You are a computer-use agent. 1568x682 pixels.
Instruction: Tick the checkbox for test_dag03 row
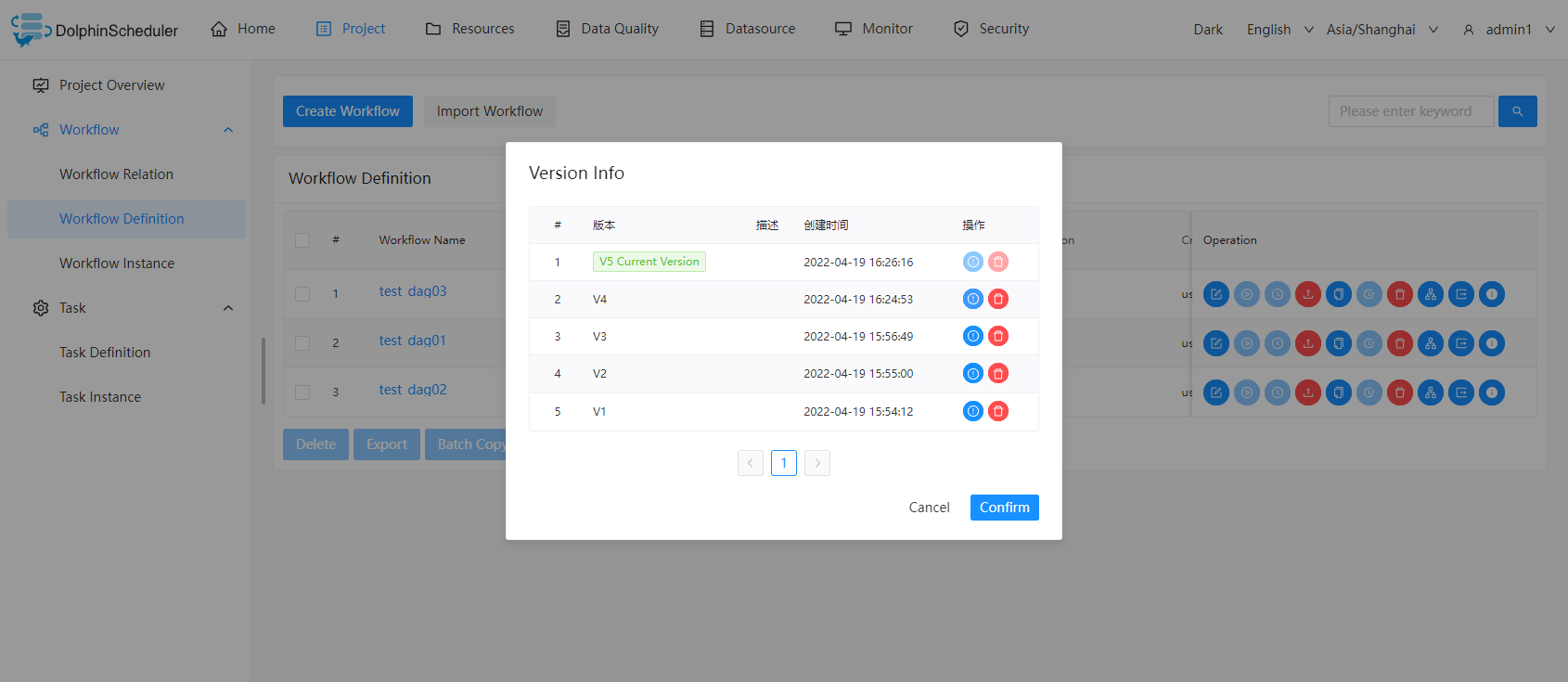[x=302, y=294]
